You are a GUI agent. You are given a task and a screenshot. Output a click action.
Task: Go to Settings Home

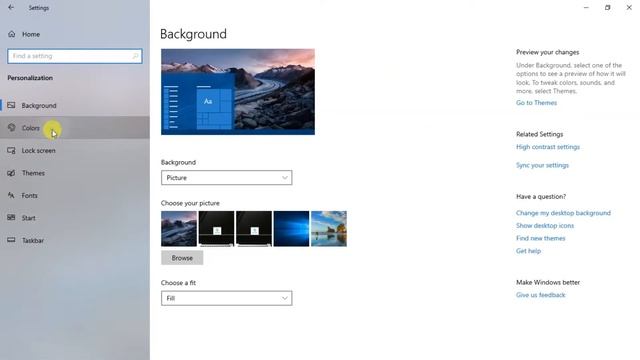[75, 34]
